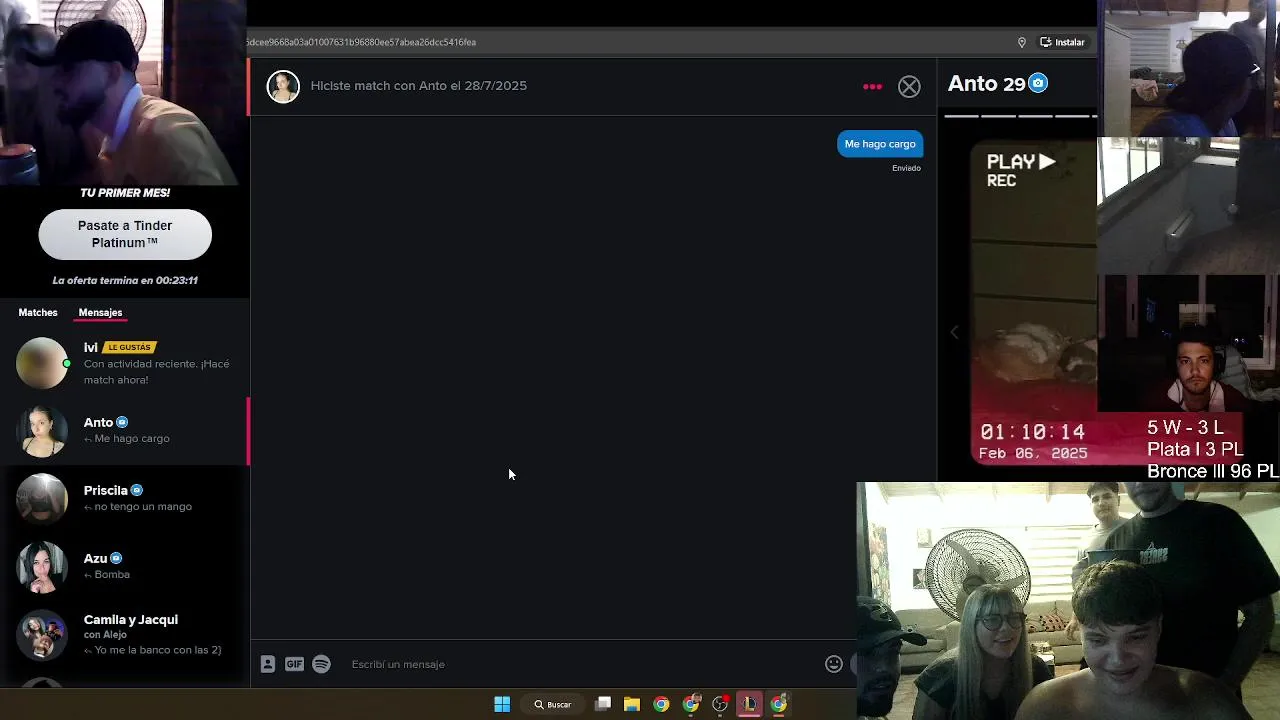Open File Explorer from the taskbar

[x=632, y=704]
